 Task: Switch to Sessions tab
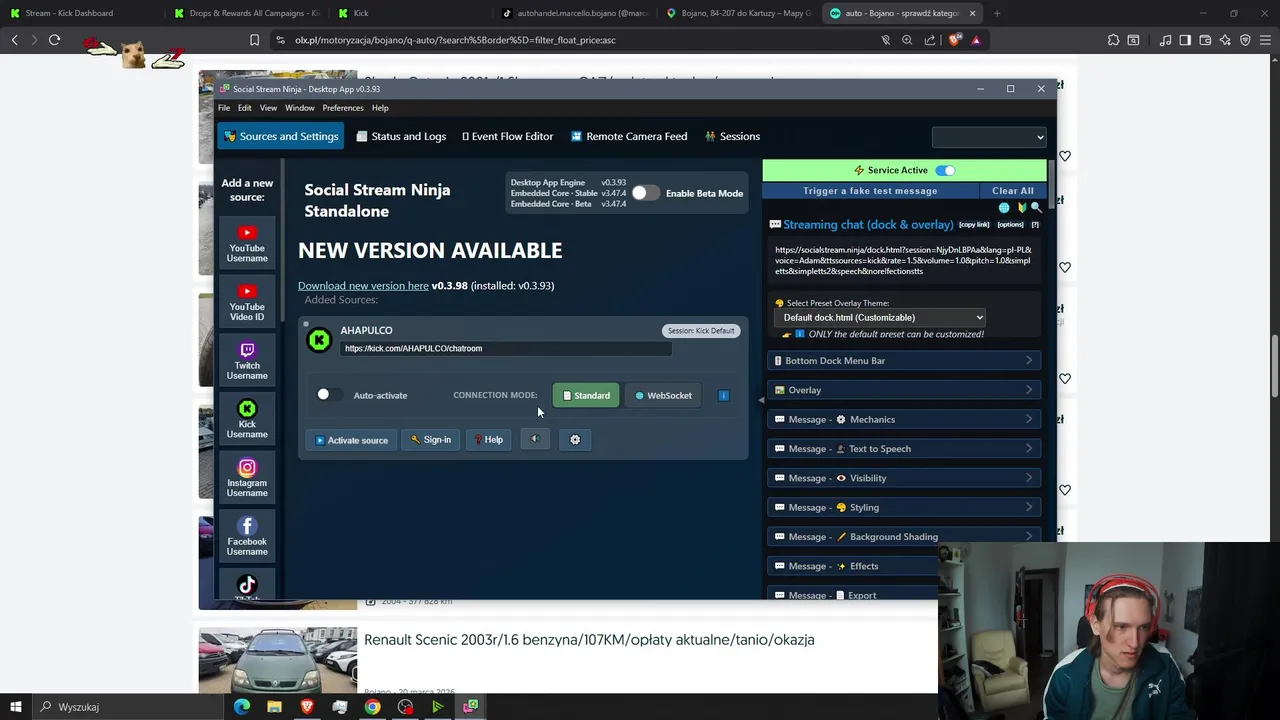[732, 136]
